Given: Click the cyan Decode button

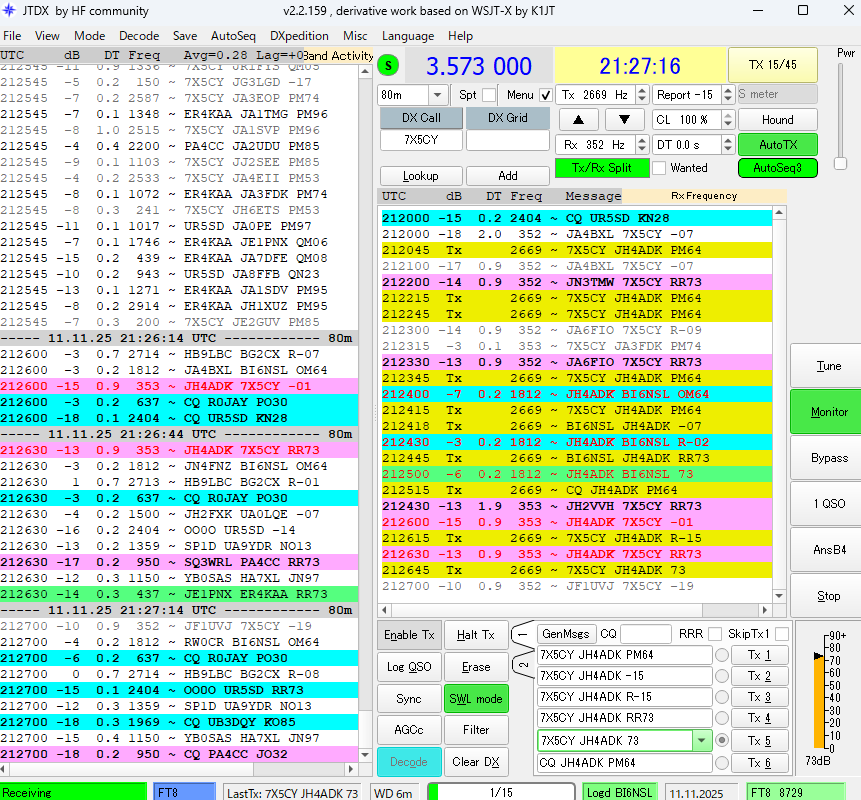Looking at the screenshot, I should click(408, 761).
